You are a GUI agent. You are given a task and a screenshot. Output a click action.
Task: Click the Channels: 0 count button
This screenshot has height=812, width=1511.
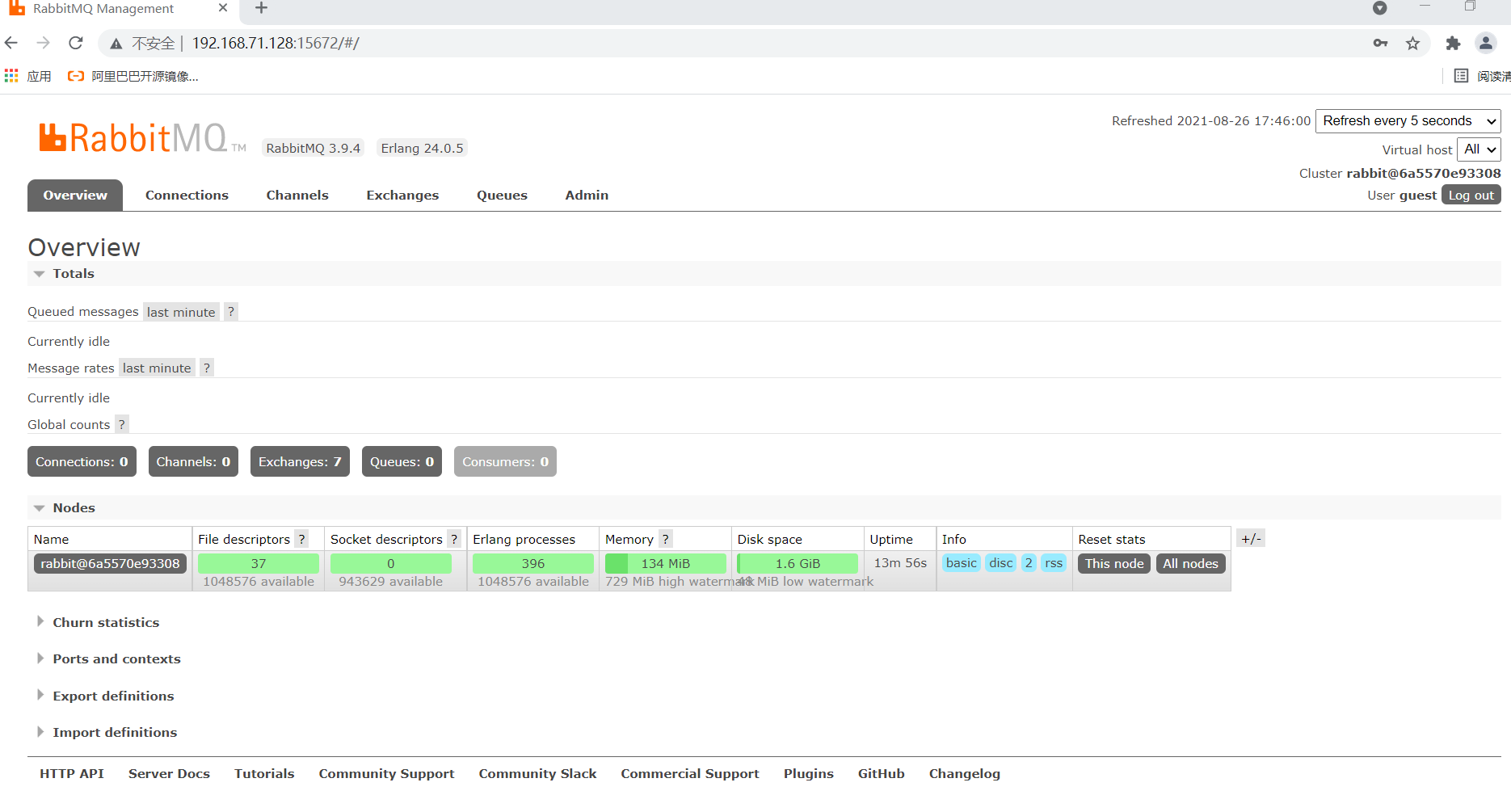coord(193,462)
